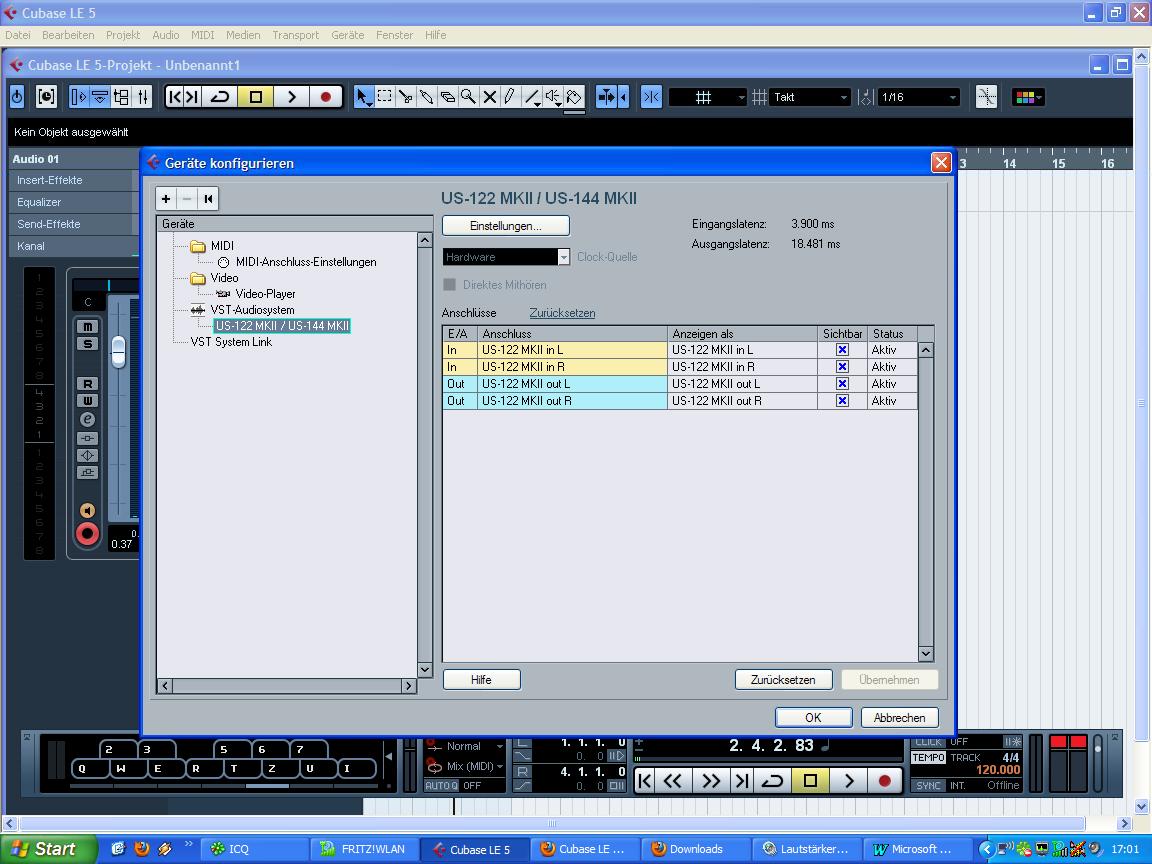Image resolution: width=1152 pixels, height=864 pixels.
Task: Click the Zurücksetzen link next to Anschlüsse
Action: click(562, 313)
